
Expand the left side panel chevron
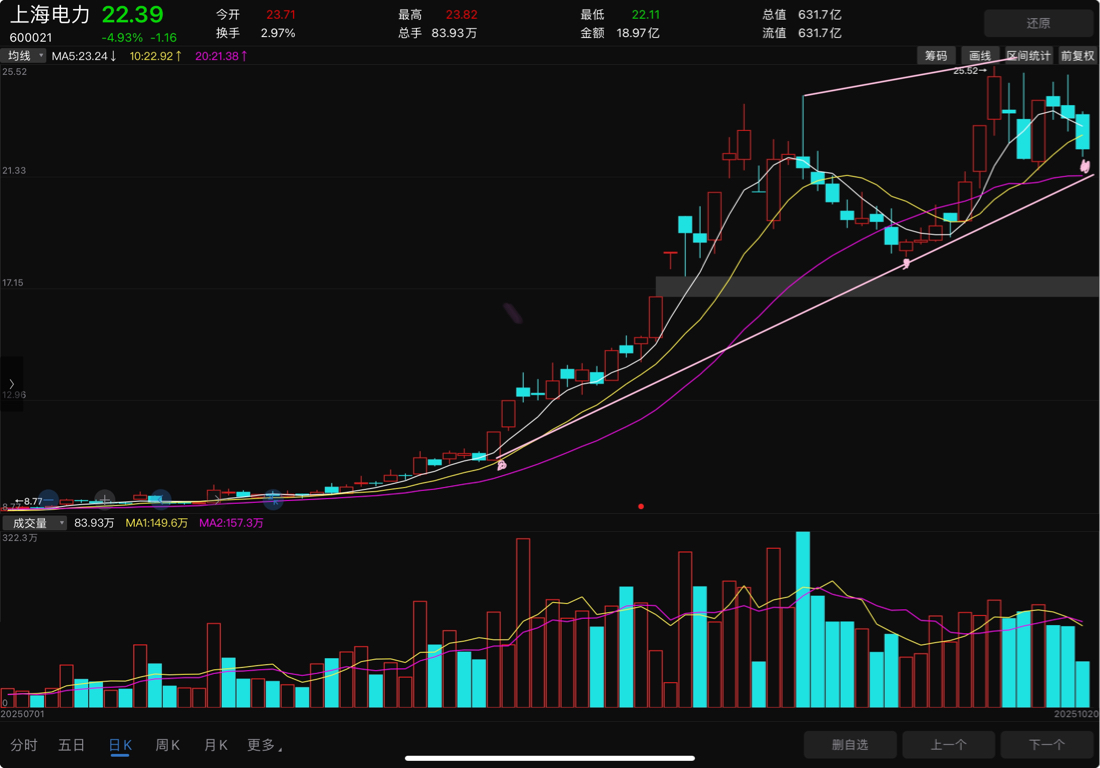[11, 384]
